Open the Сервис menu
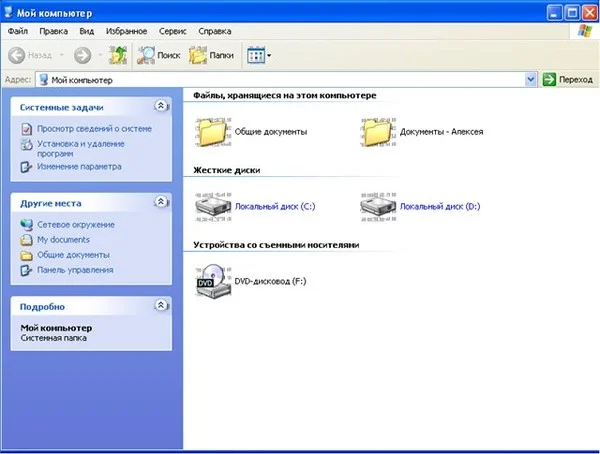The image size is (600, 454). click(173, 31)
